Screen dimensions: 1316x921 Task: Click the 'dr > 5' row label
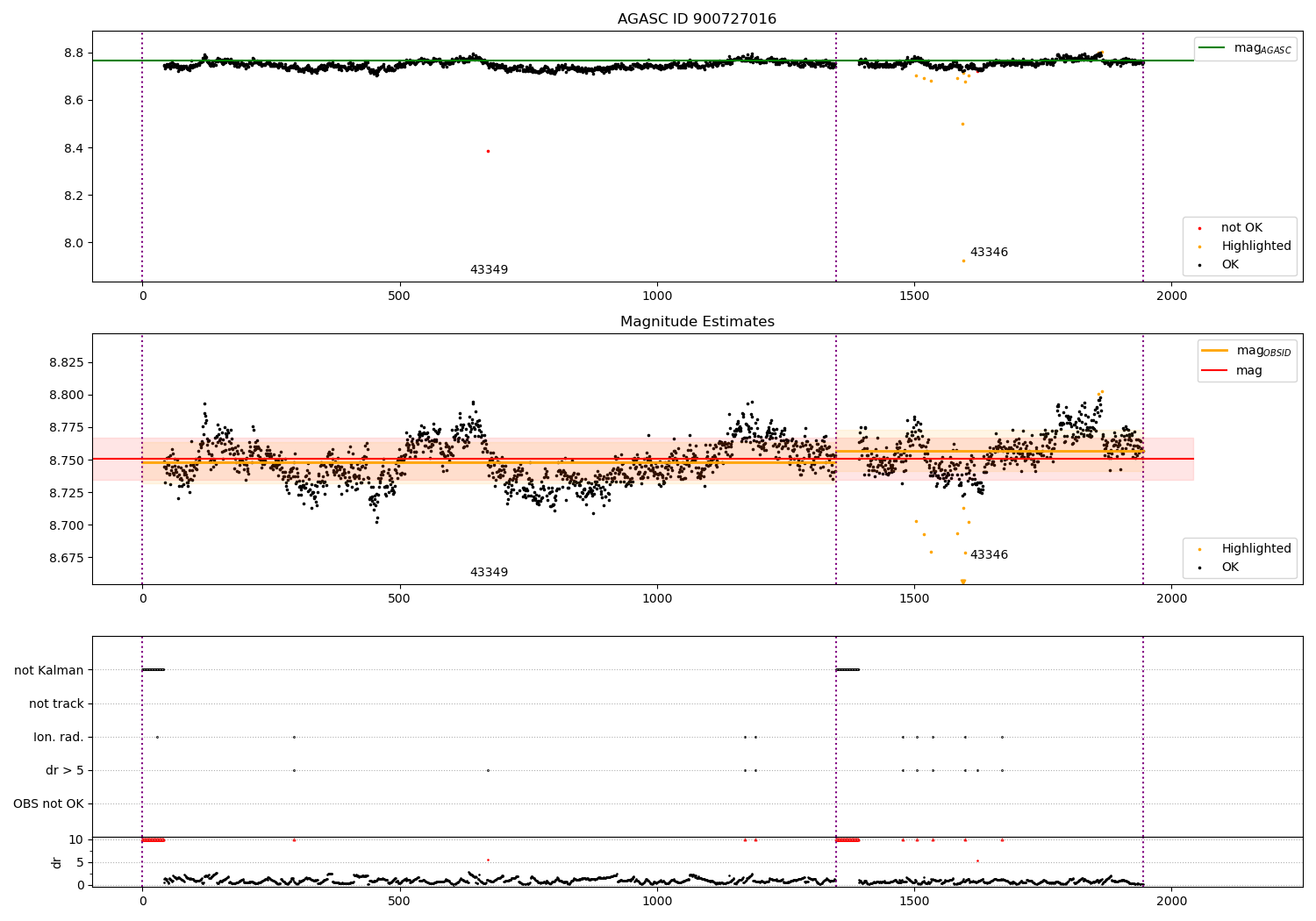coord(65,771)
